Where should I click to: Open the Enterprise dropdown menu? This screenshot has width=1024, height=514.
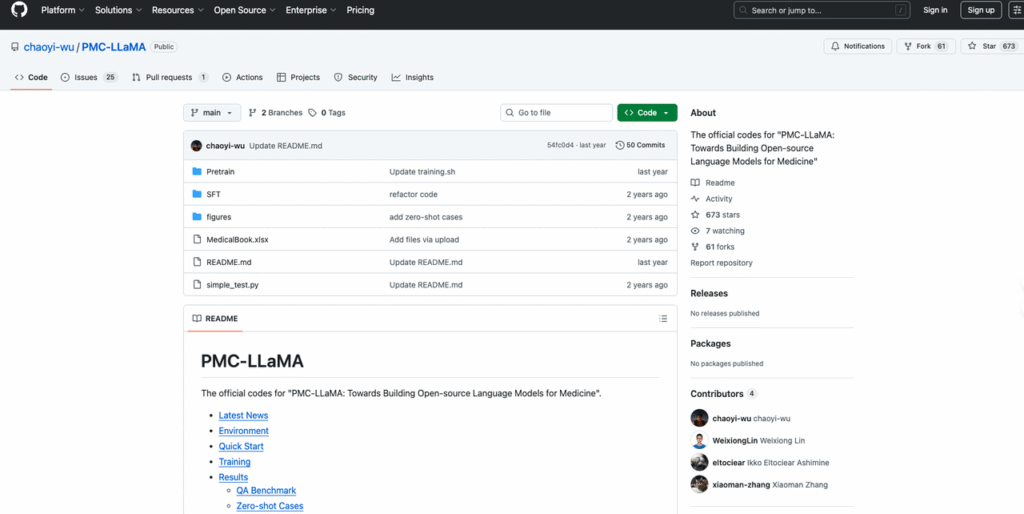coord(311,10)
